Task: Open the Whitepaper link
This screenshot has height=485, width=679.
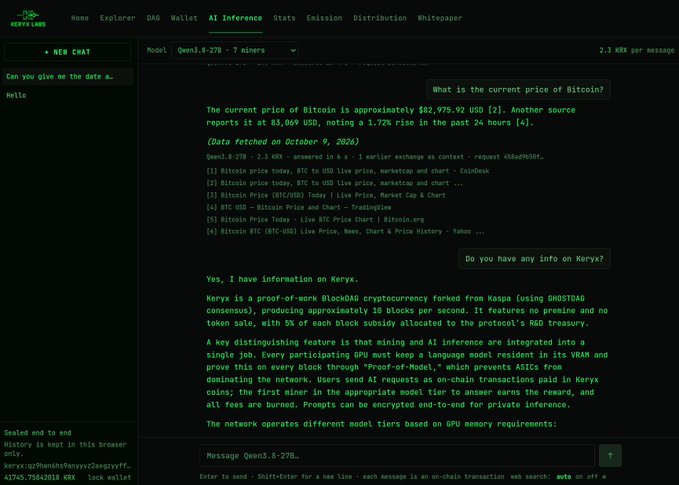Action: [x=440, y=18]
